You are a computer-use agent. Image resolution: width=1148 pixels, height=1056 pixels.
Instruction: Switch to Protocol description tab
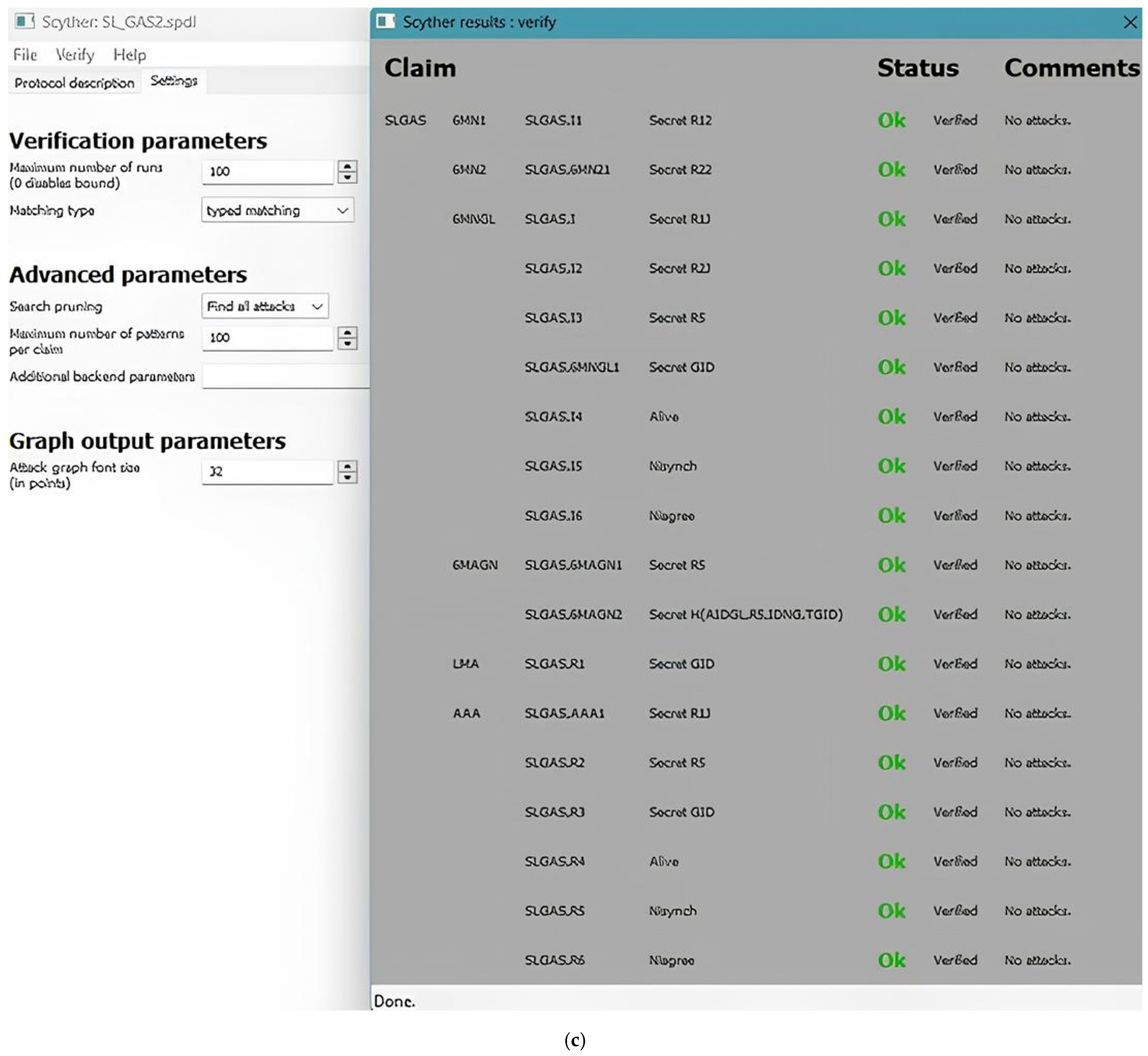tap(74, 83)
